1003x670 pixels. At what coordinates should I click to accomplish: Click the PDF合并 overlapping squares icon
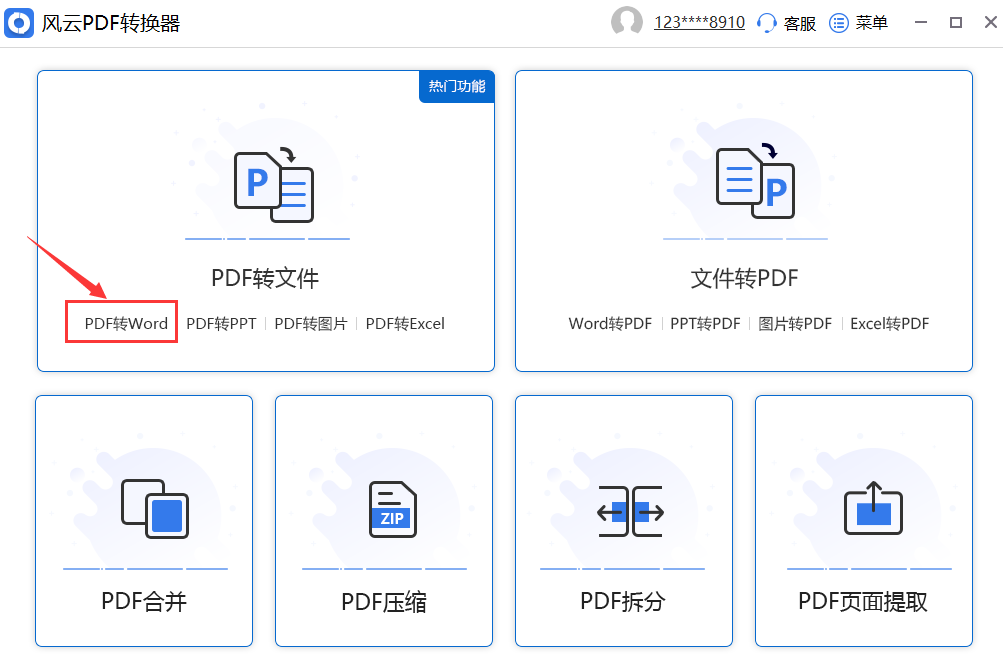click(155, 509)
